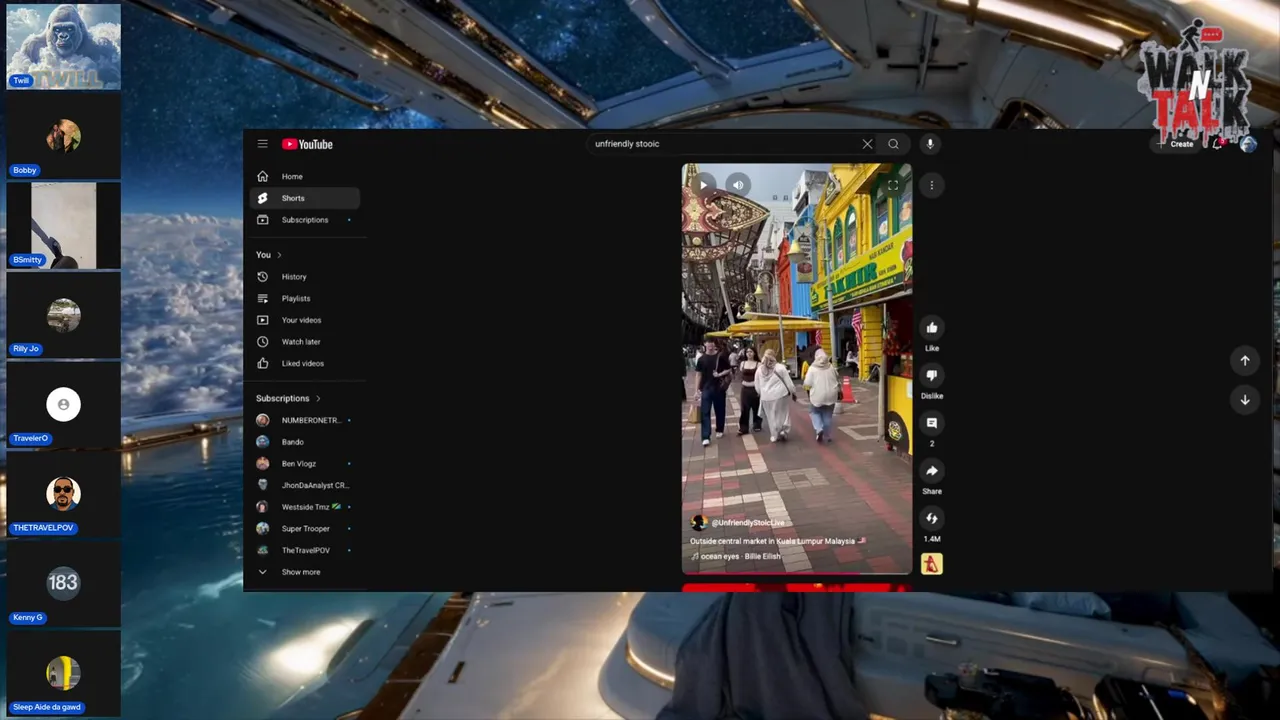The image size is (1280, 720).
Task: Click the search magnifier button
Action: 894,144
